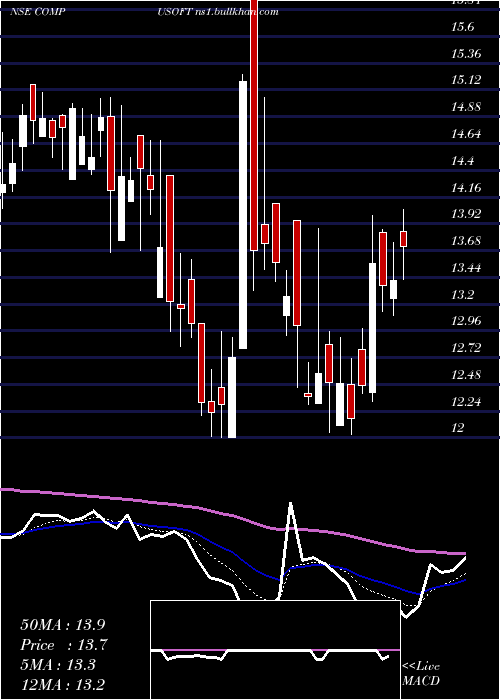Screen dimensions: 500x700
Task: Click the 15.36 price axis label
Action: tap(466, 54)
